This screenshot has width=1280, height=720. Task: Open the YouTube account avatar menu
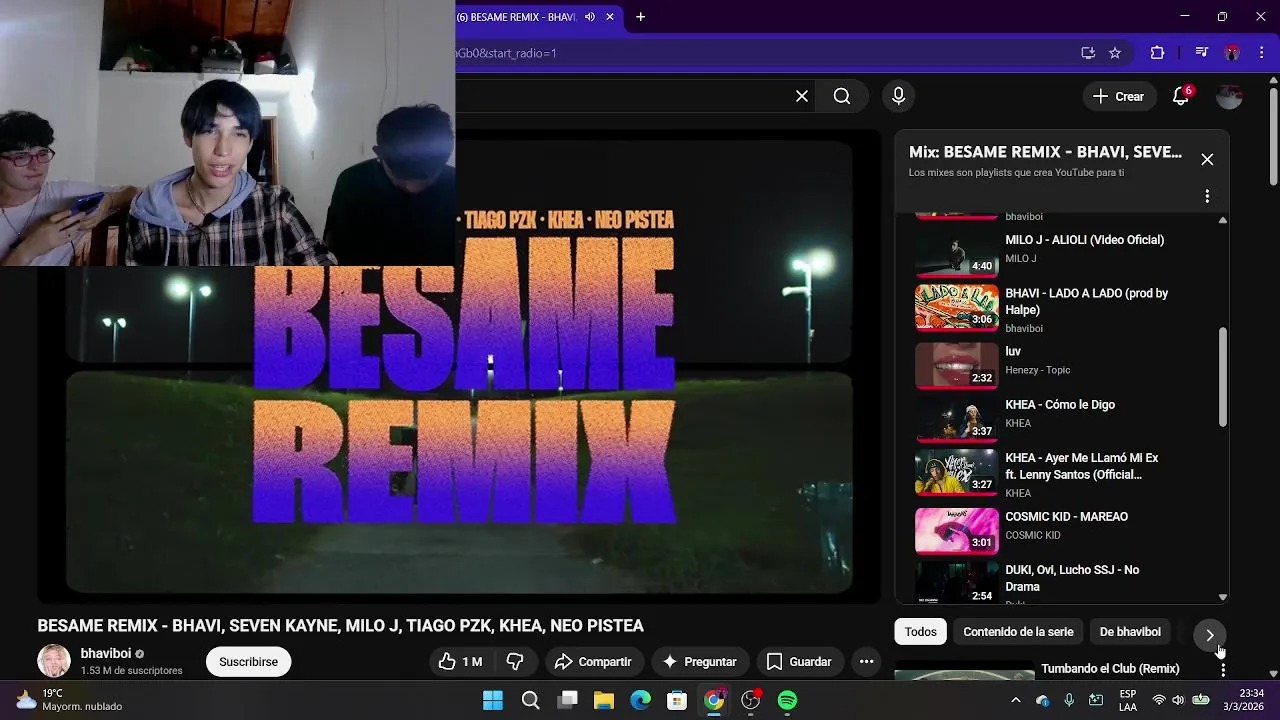[1229, 97]
